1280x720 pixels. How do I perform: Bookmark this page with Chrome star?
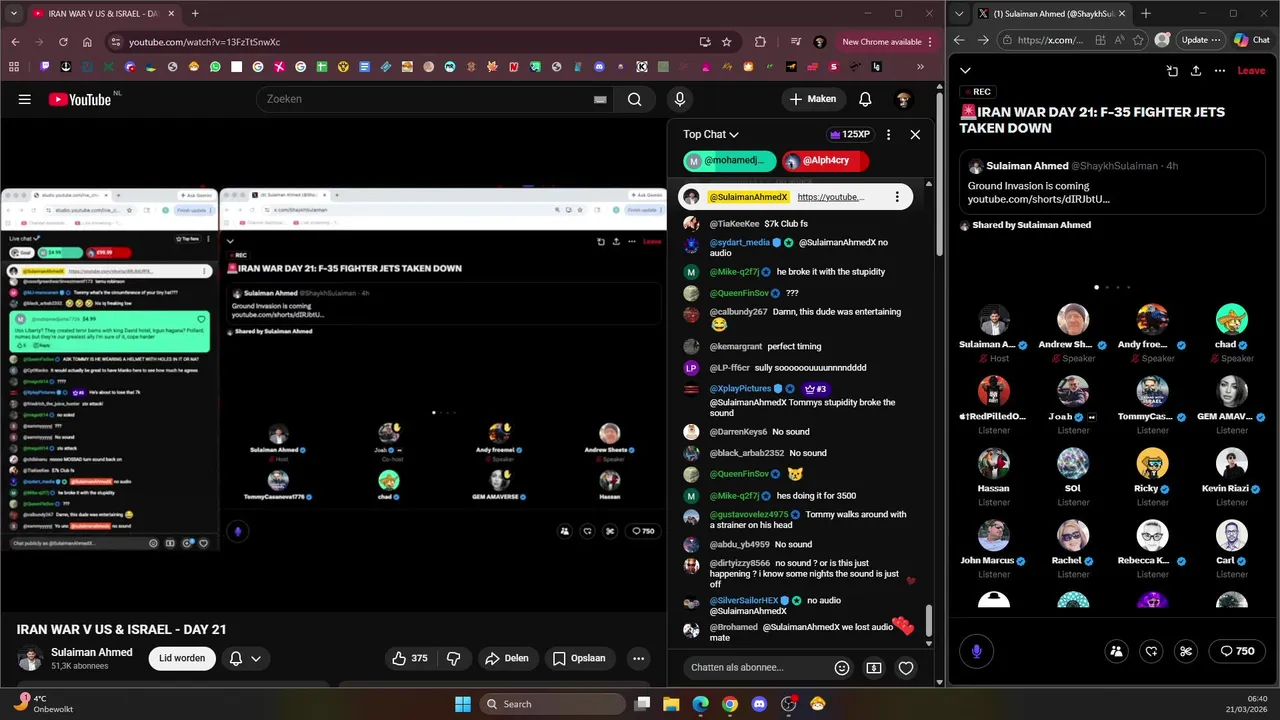727,42
